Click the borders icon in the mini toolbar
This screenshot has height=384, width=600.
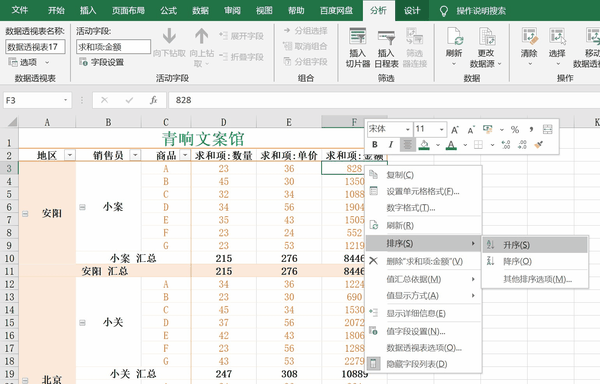pyautogui.click(x=478, y=145)
